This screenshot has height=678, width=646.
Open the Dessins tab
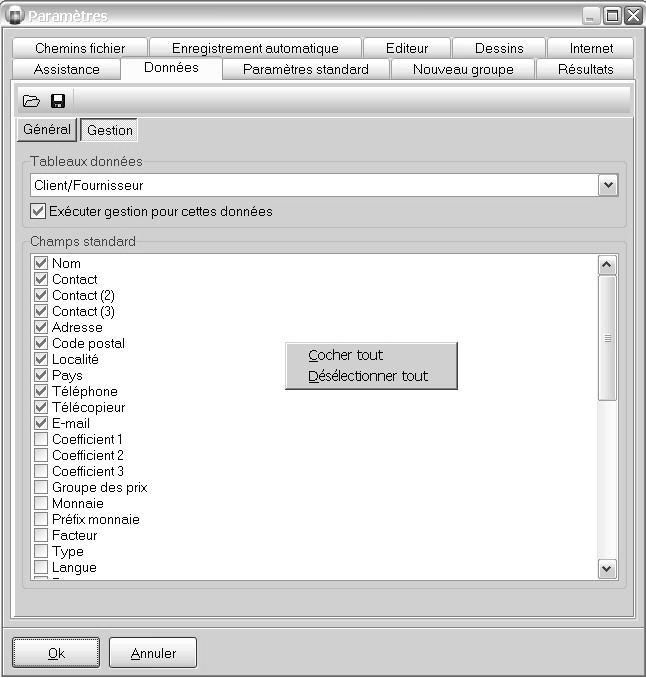point(499,48)
